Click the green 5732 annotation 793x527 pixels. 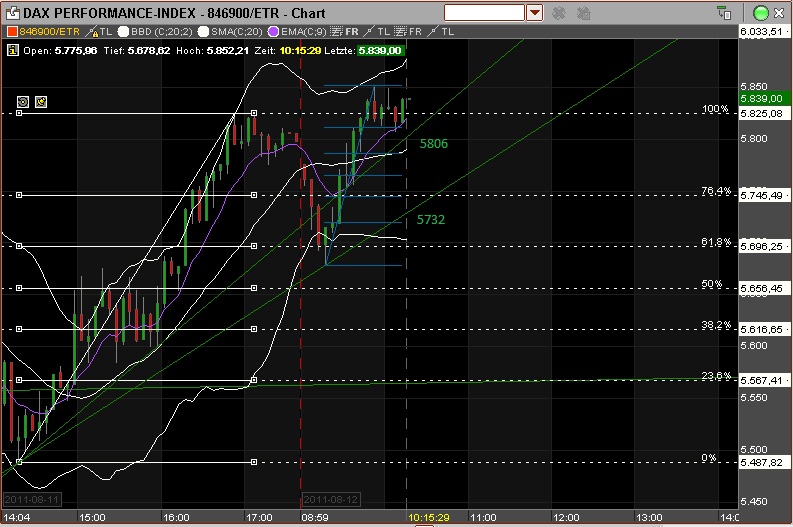431,219
